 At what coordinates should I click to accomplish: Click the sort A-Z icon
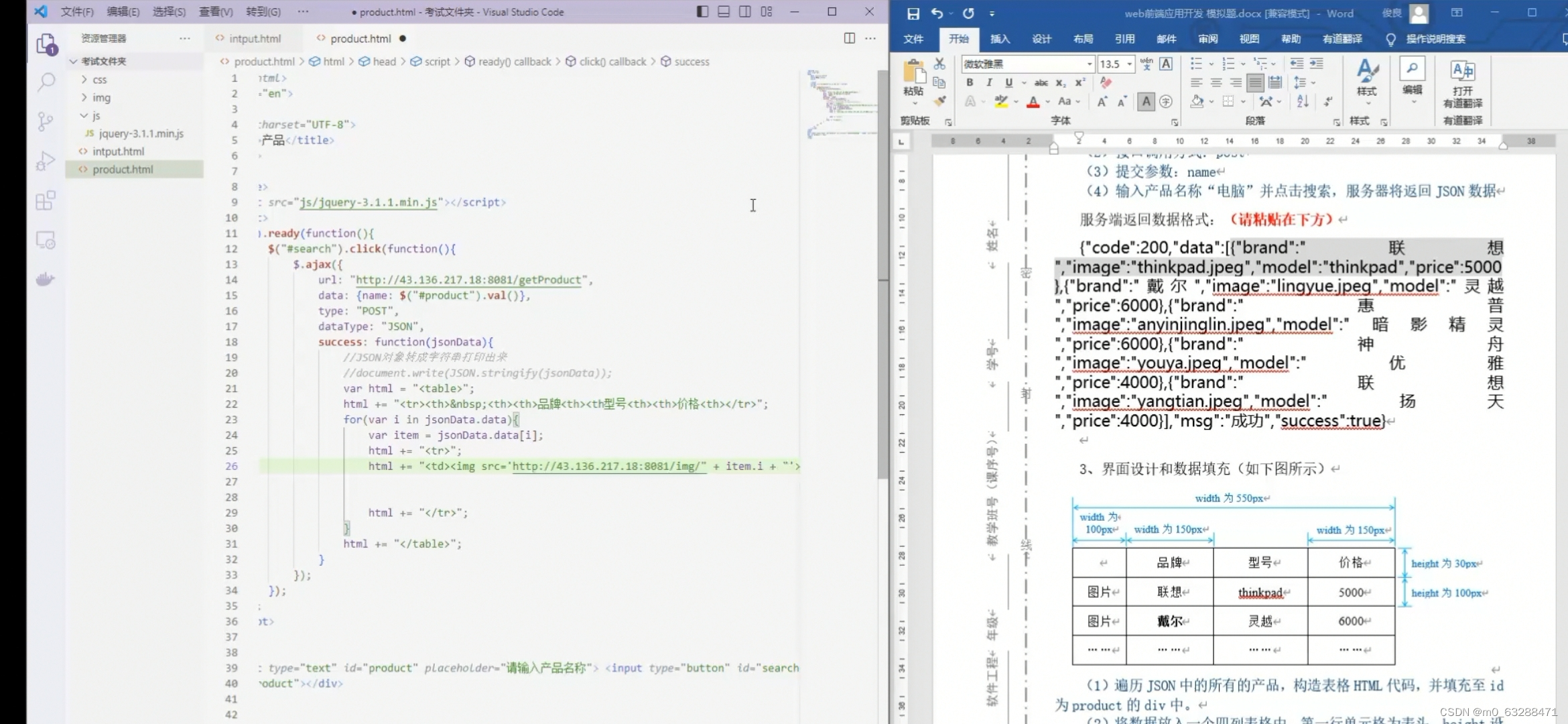1303,102
